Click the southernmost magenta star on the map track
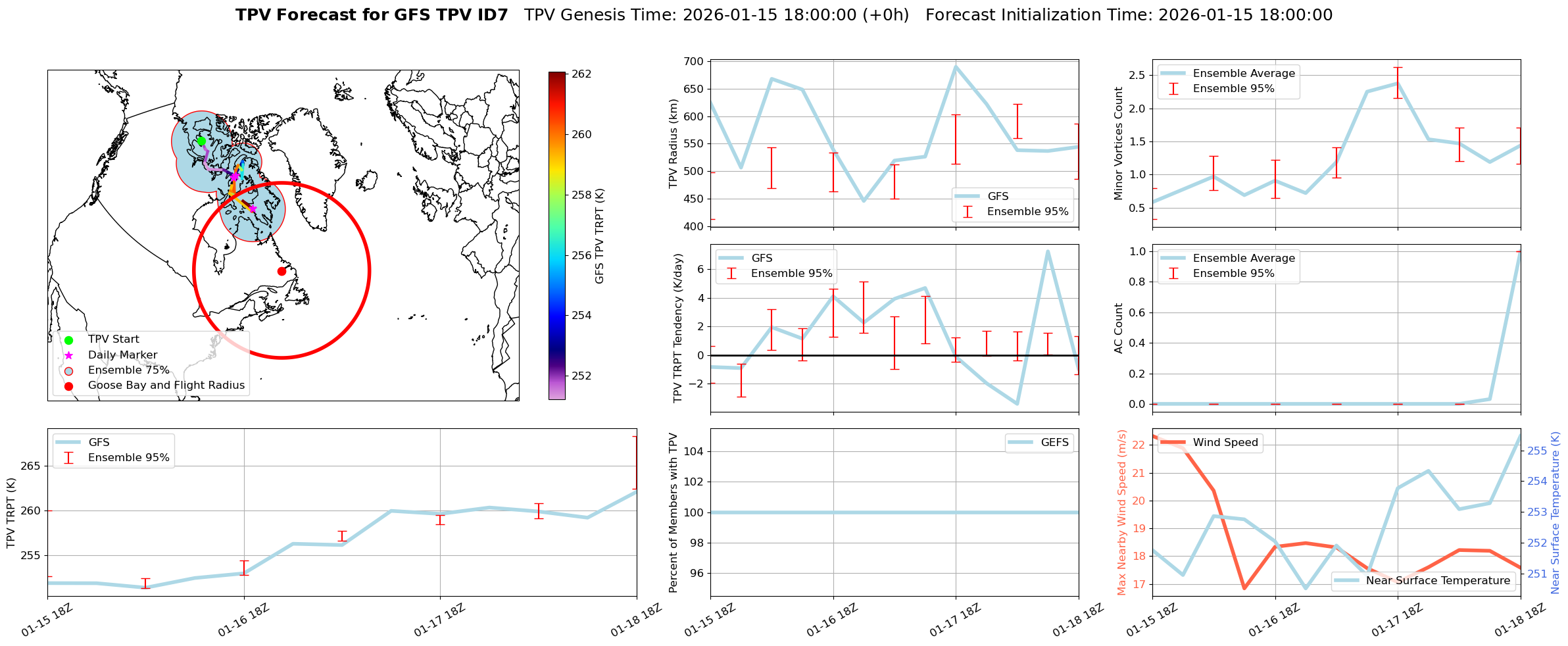Image resolution: width=1568 pixels, height=646 pixels. [253, 209]
